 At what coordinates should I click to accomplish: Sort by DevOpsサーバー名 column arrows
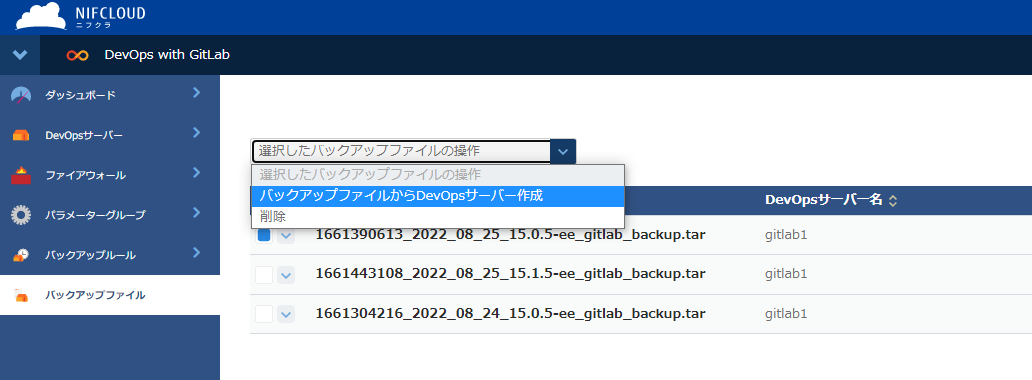(x=892, y=201)
